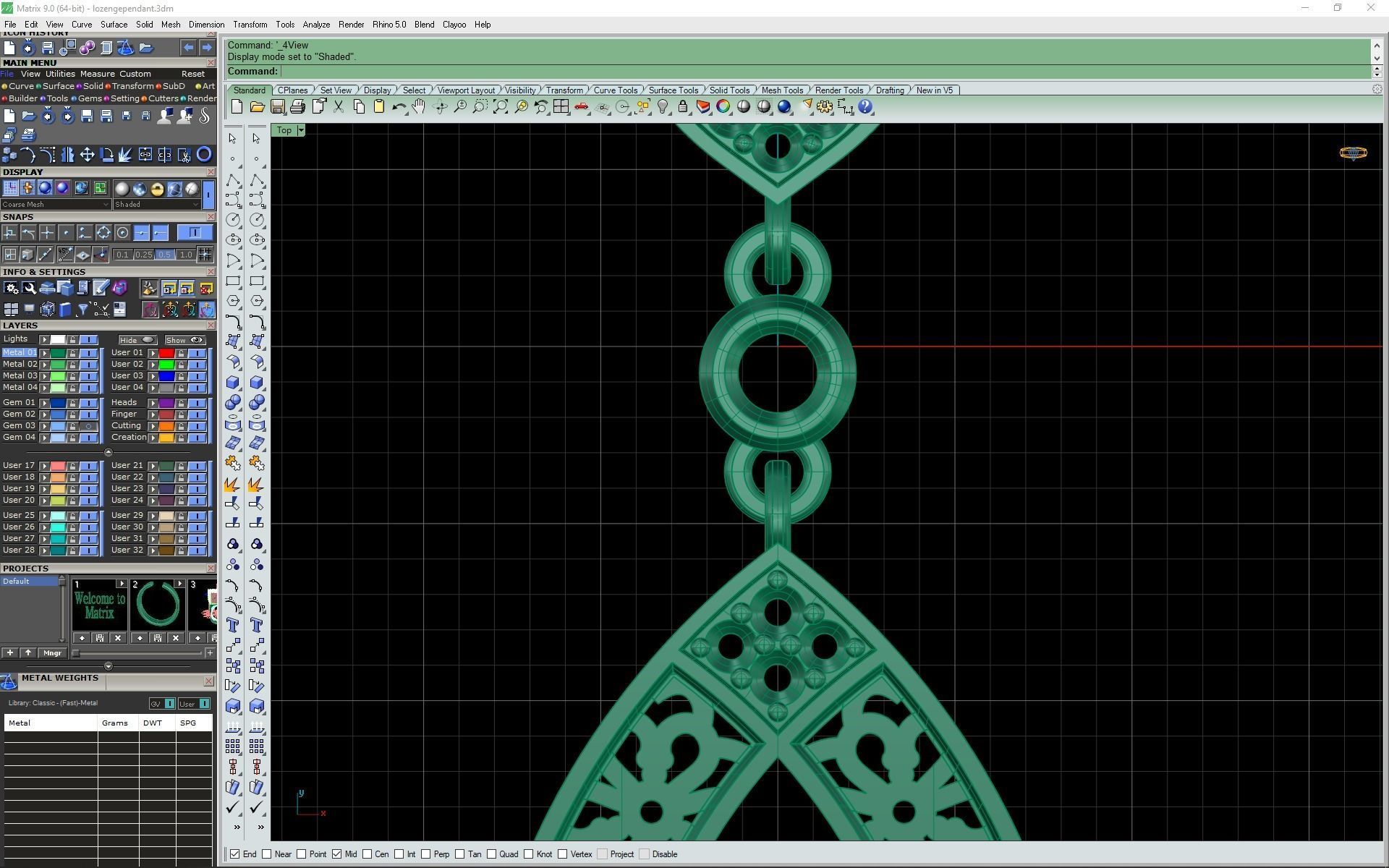
Task: Open the Clayoo menu
Action: pos(454,25)
